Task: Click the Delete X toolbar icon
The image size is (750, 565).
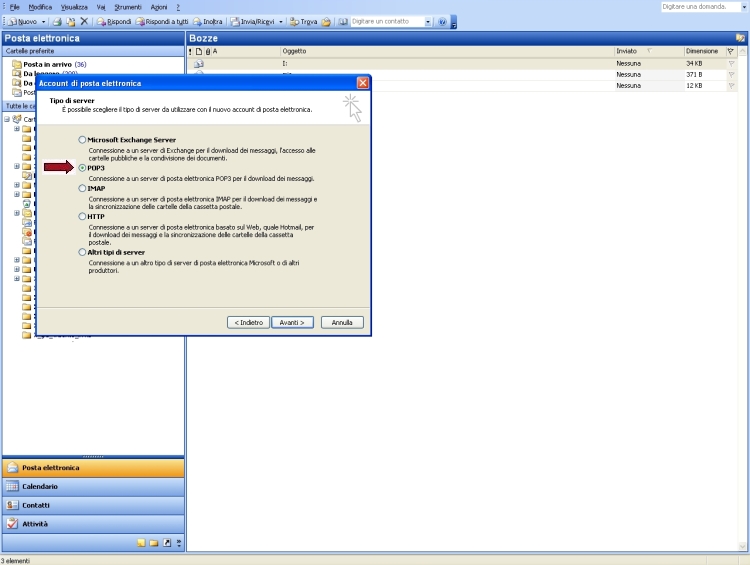Action: click(84, 22)
